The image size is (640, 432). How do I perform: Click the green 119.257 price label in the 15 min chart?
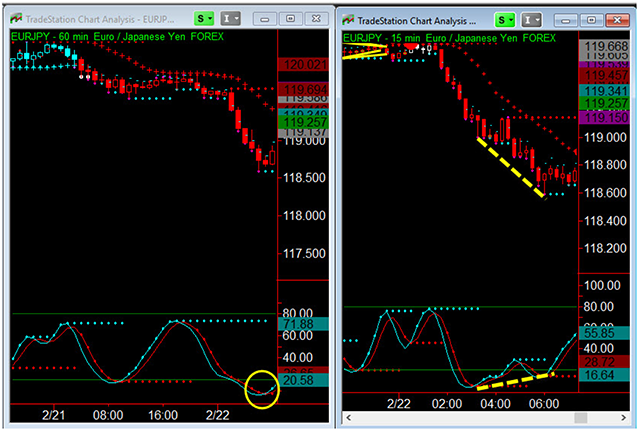tap(604, 103)
